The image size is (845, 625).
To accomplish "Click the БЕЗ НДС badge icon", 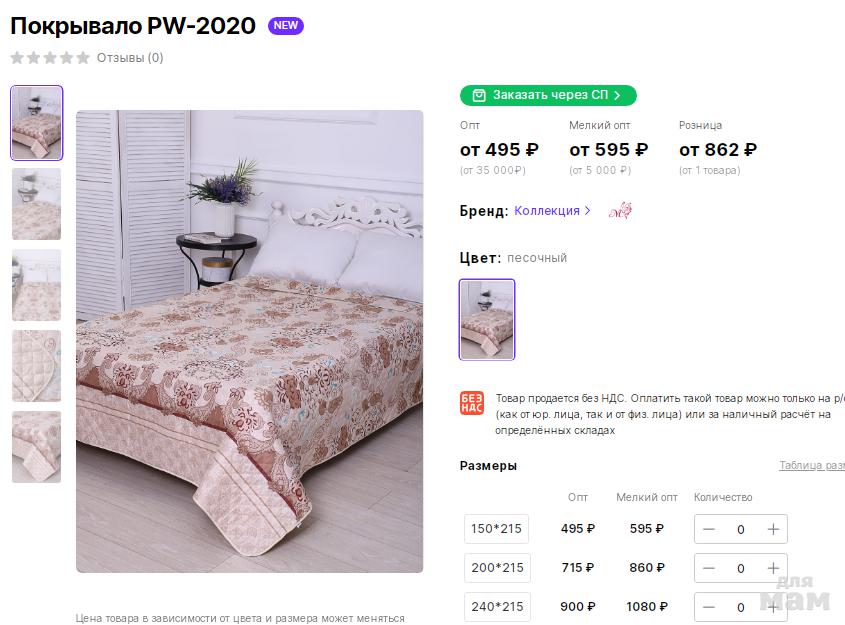I will pyautogui.click(x=472, y=403).
